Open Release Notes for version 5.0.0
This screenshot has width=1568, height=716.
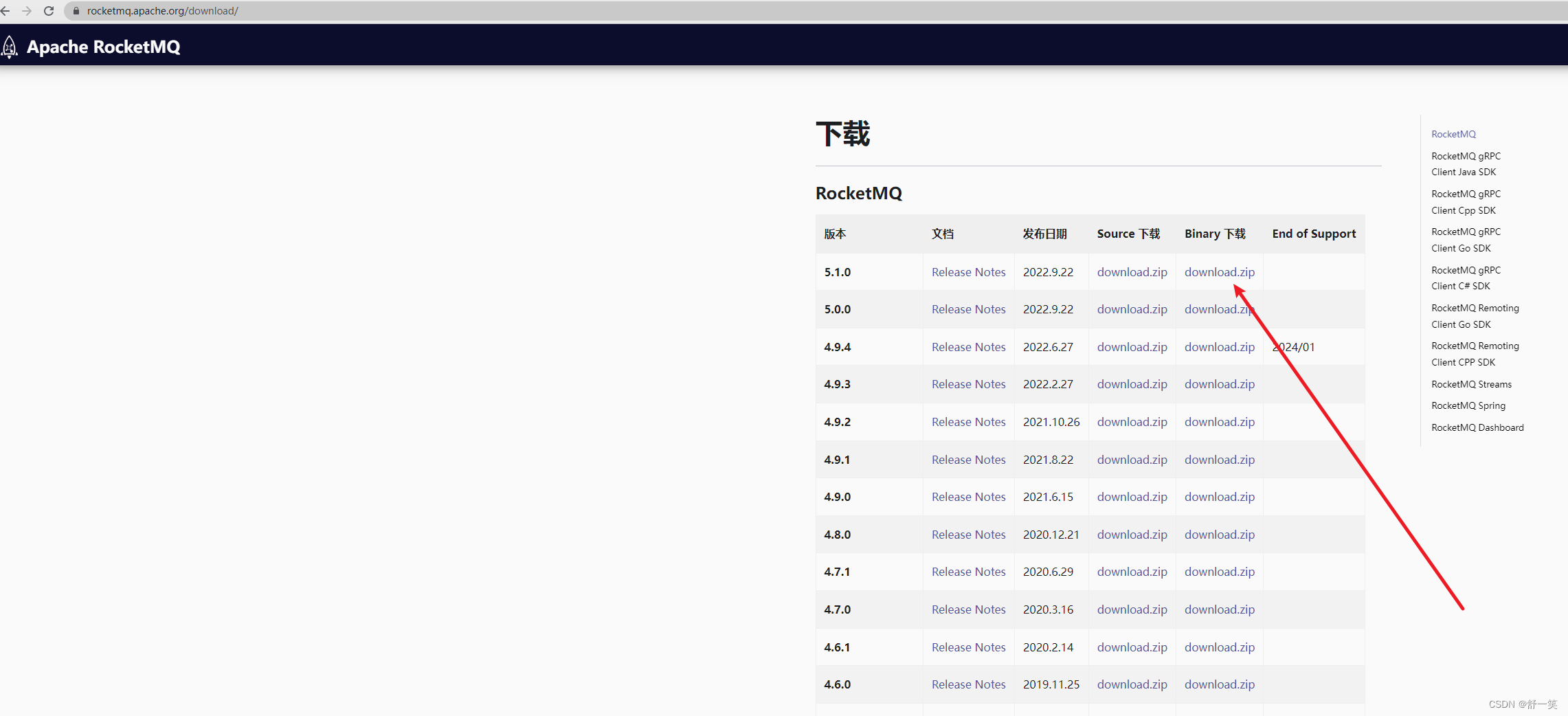point(968,309)
